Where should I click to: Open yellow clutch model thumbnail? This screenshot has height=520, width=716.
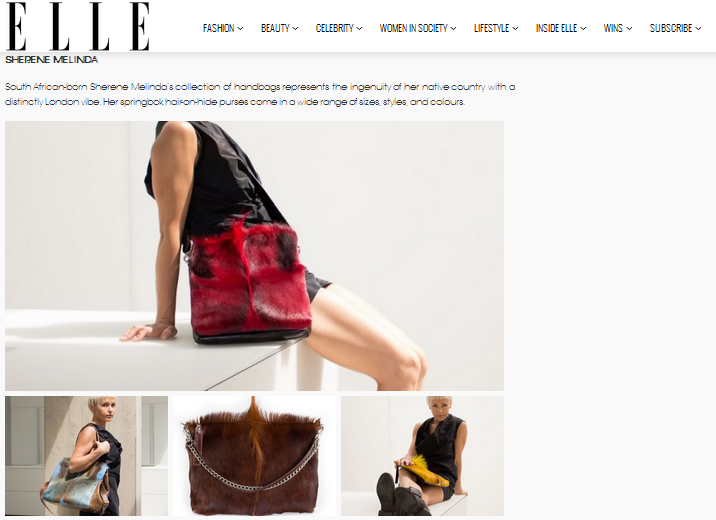[422, 456]
